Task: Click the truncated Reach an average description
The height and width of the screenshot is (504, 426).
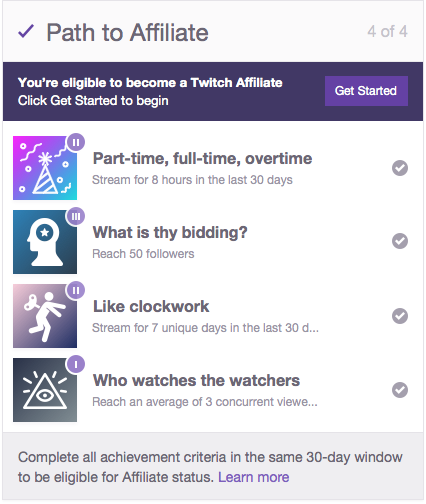Action: [x=205, y=402]
